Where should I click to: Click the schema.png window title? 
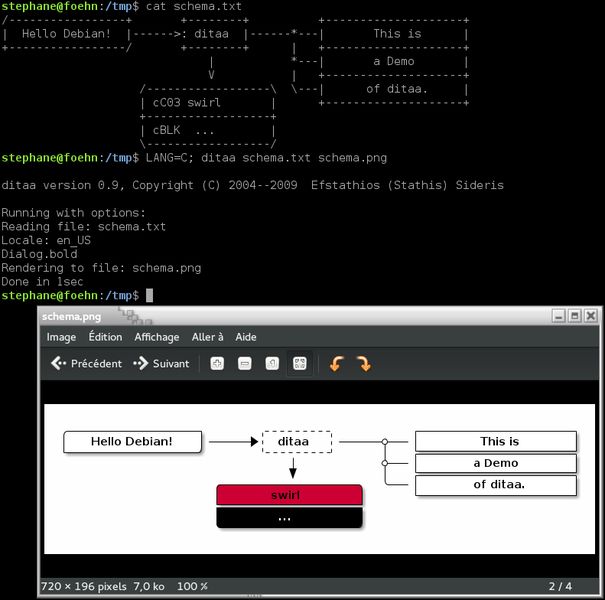71,317
